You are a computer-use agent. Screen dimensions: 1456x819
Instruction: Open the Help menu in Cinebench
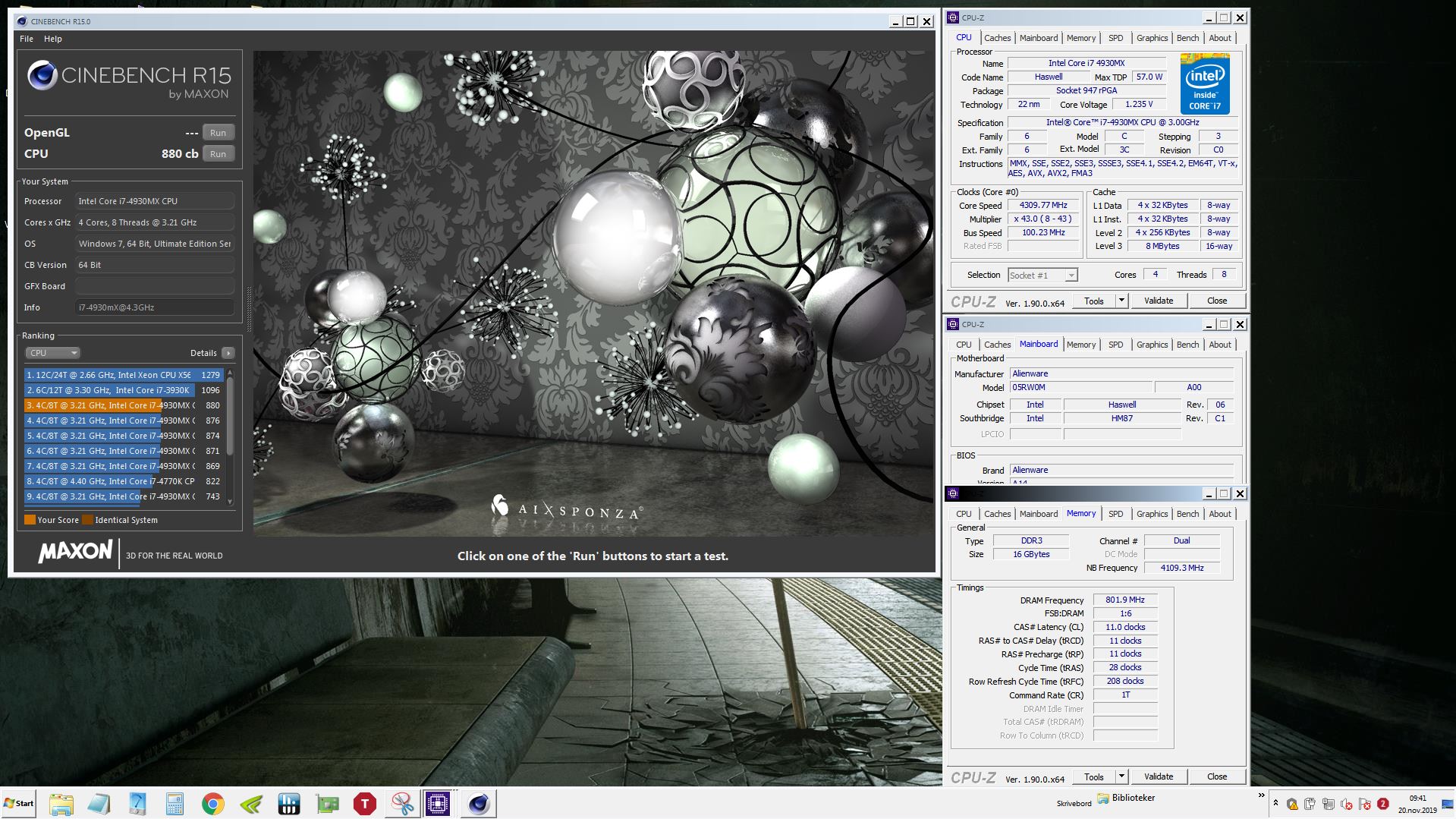[x=52, y=39]
